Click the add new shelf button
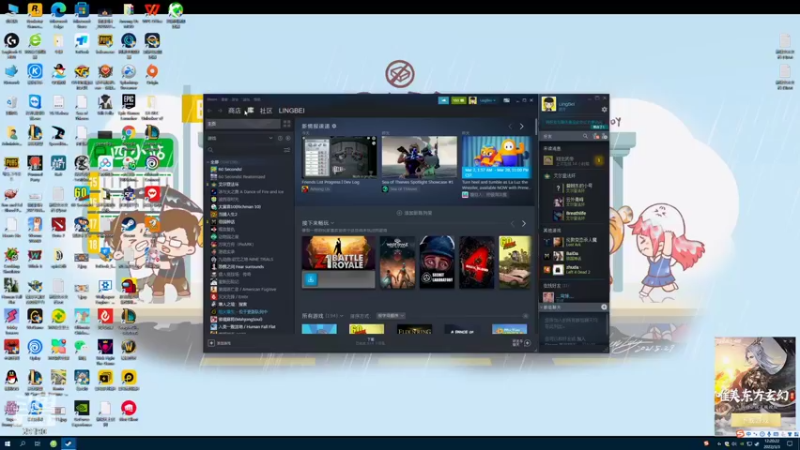This screenshot has height=450, width=800. [x=415, y=213]
